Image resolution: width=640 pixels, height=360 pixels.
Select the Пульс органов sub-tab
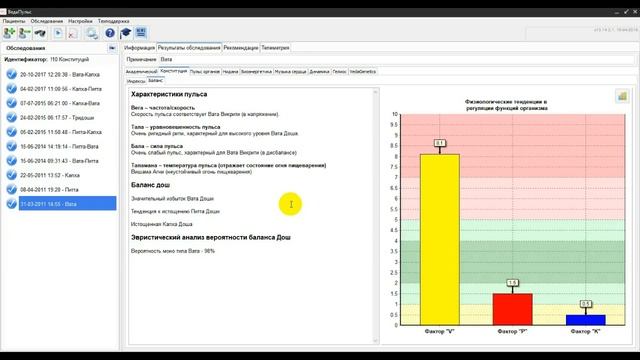click(205, 72)
